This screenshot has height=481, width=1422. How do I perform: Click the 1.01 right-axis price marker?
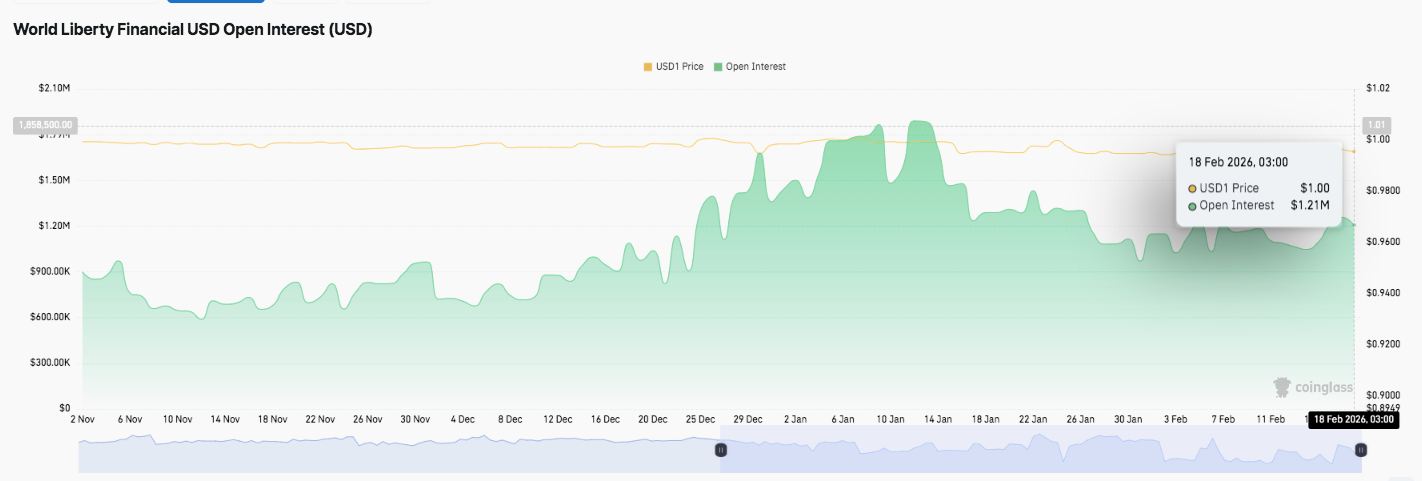pos(1377,125)
